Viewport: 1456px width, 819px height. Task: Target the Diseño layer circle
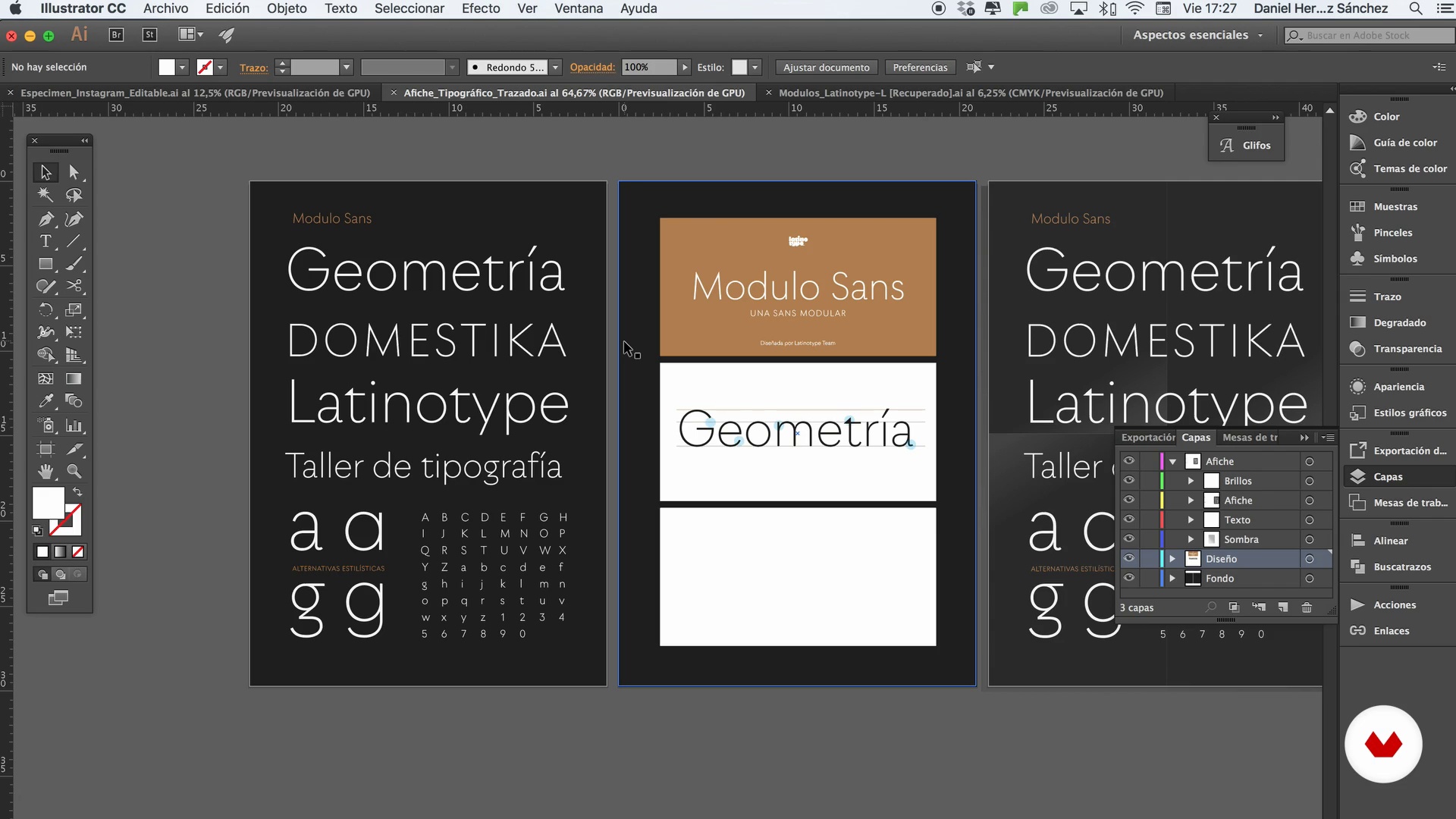click(1309, 559)
